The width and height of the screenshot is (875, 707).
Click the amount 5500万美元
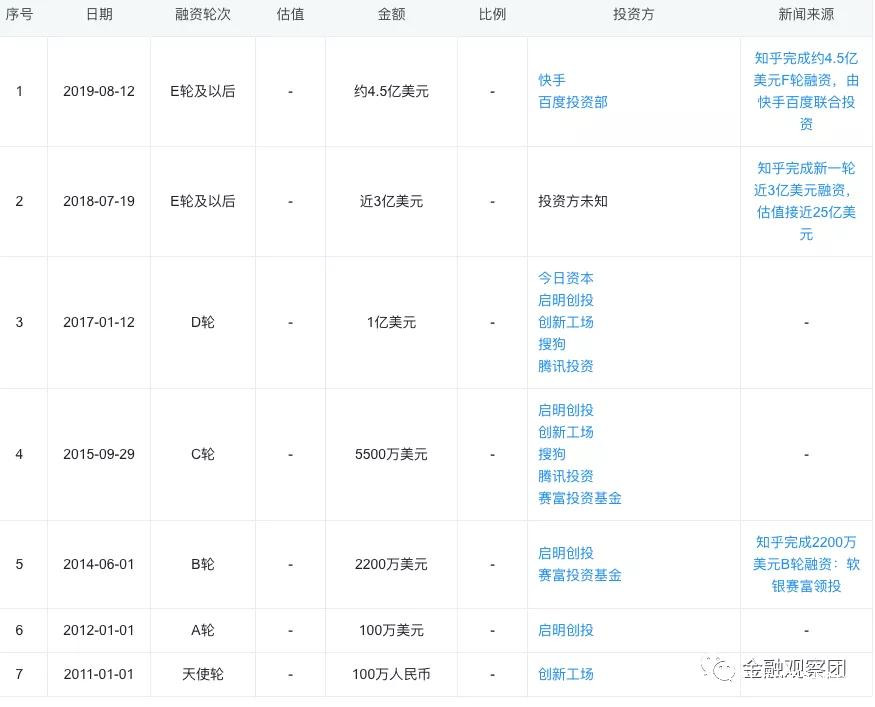[391, 454]
